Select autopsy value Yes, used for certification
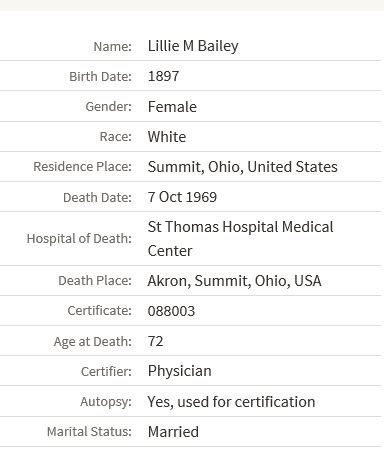This screenshot has height=450, width=384. 231,402
